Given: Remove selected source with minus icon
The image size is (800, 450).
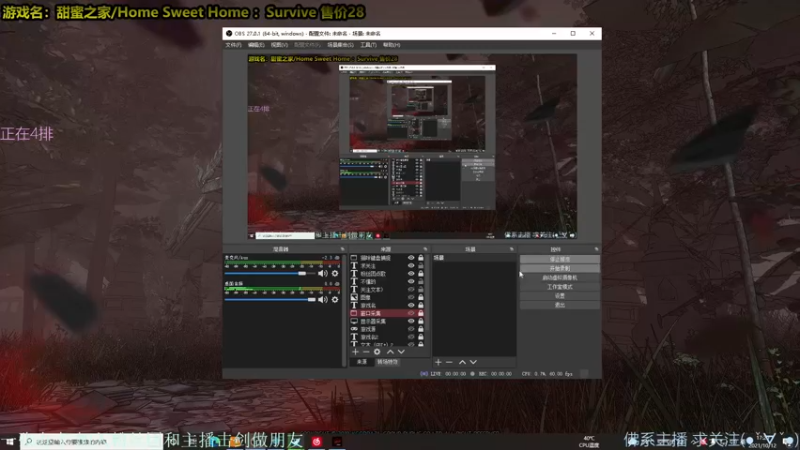Looking at the screenshot, I should pyautogui.click(x=366, y=352).
